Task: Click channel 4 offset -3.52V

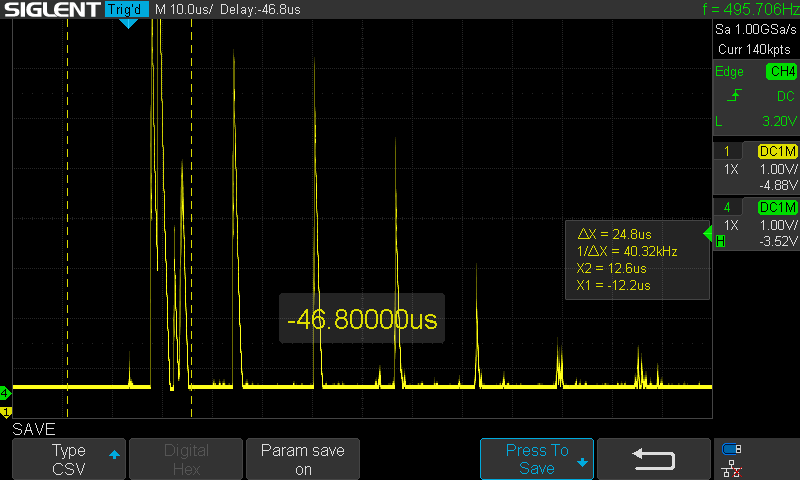Action: tap(778, 241)
